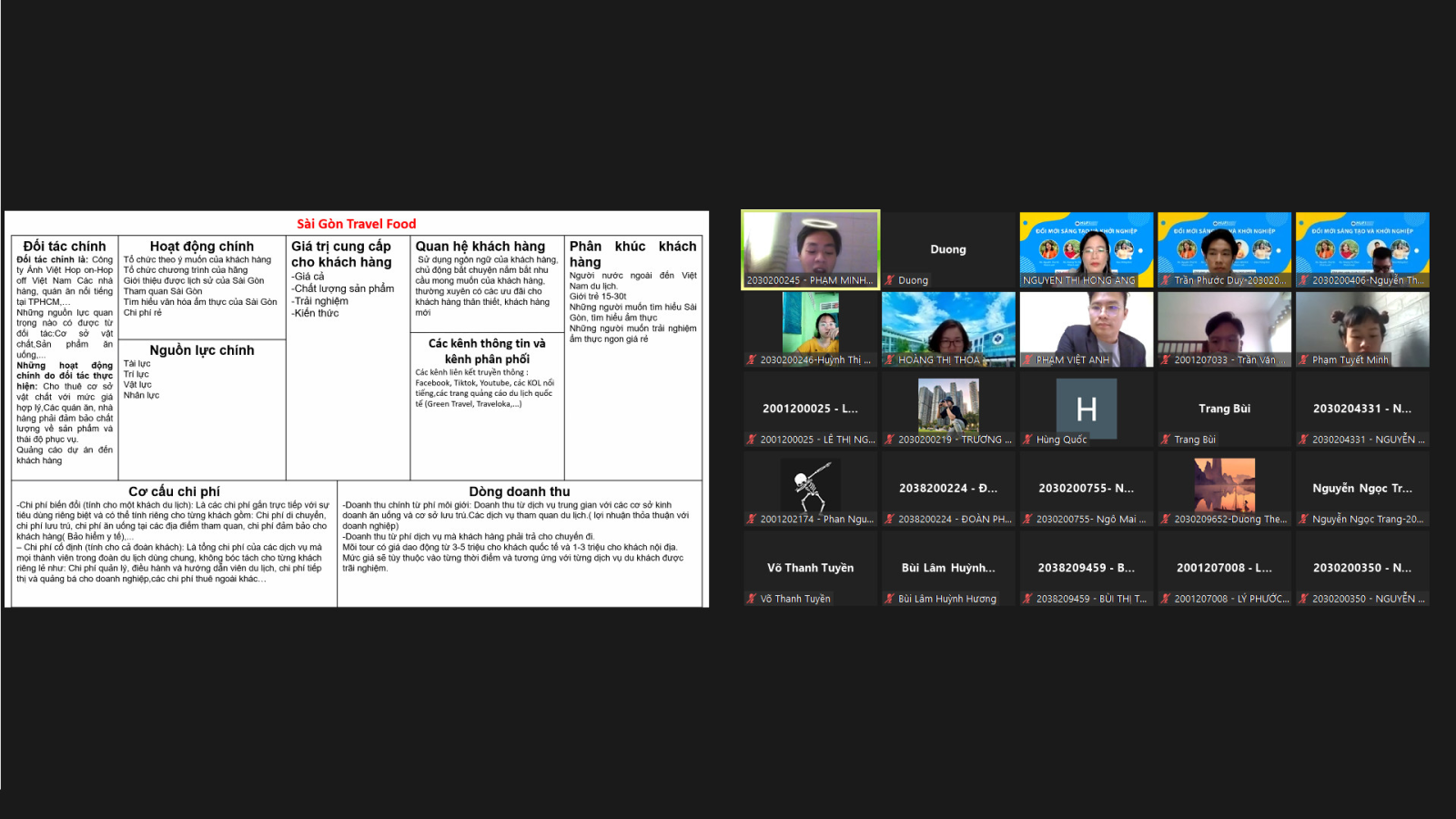Select the 2030200406-Nguyễn Th video tile
Screen dimensions: 1456x819
1362,249
